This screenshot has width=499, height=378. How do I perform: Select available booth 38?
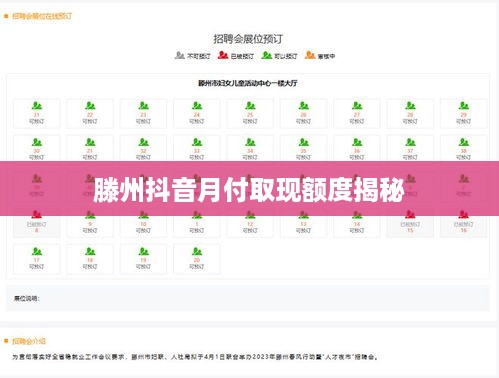click(x=463, y=149)
